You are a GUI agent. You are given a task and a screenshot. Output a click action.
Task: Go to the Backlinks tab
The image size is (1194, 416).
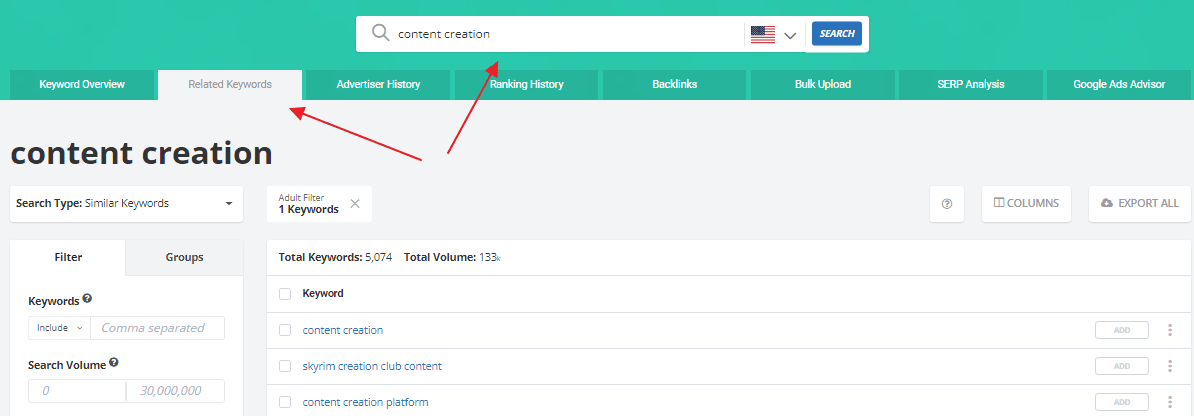point(675,85)
